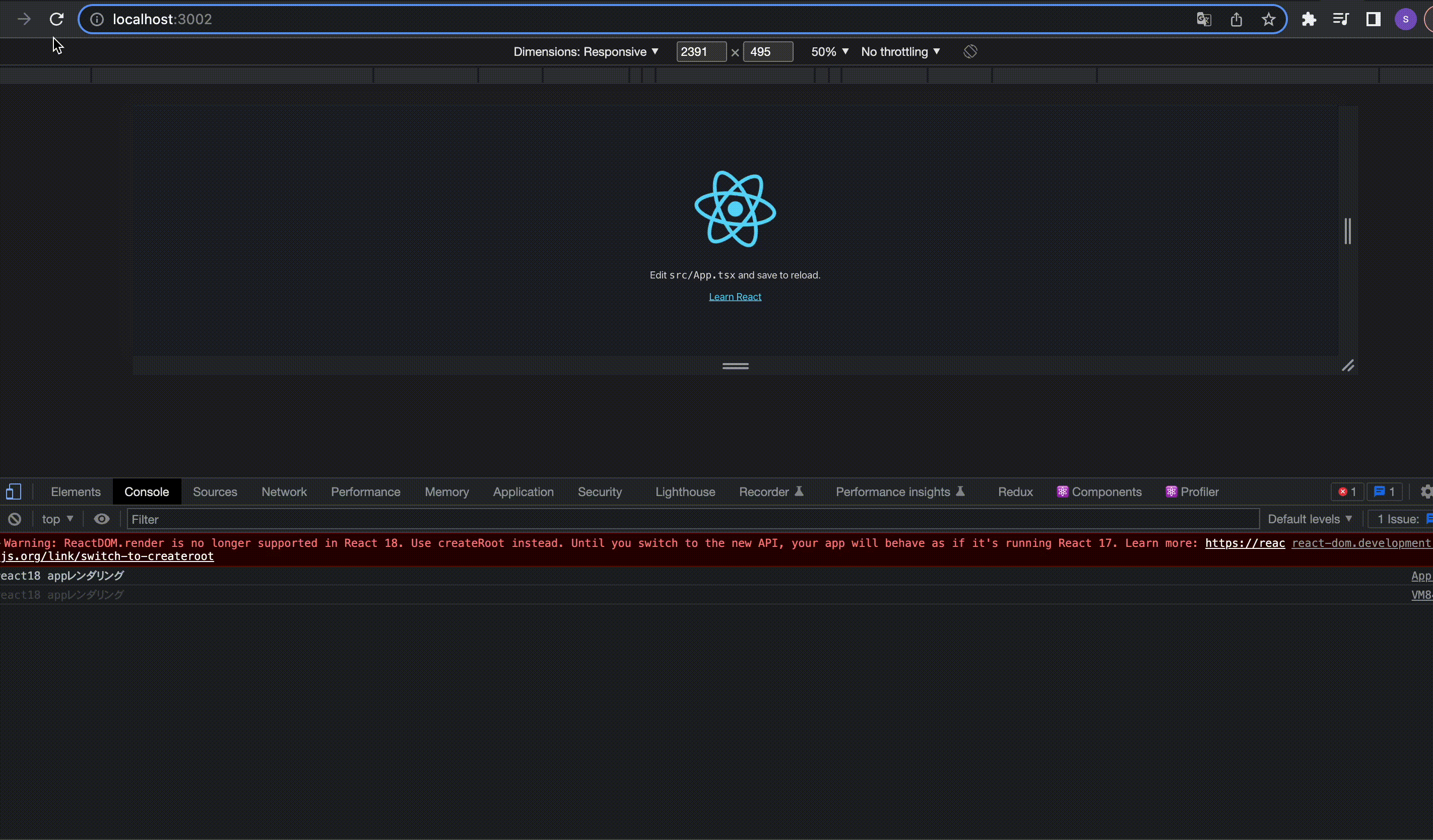1433x840 pixels.
Task: Click the translate page icon
Action: pyautogui.click(x=1204, y=19)
